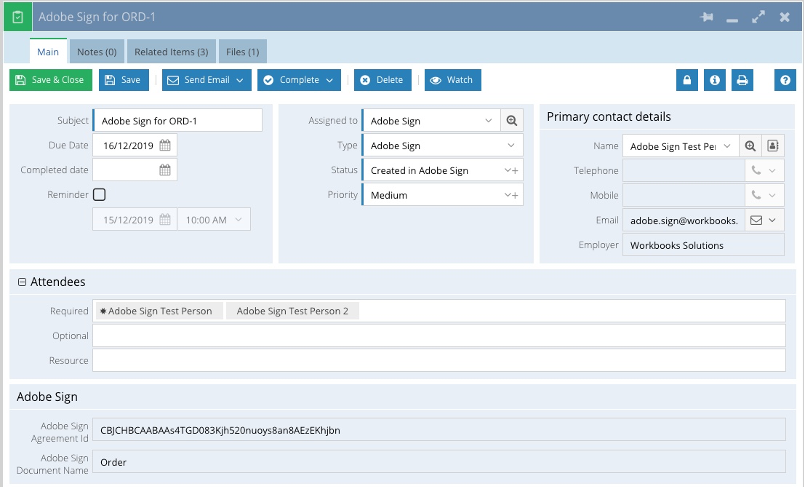
Task: Click the green task clipboard icon in title bar
Action: 18,17
